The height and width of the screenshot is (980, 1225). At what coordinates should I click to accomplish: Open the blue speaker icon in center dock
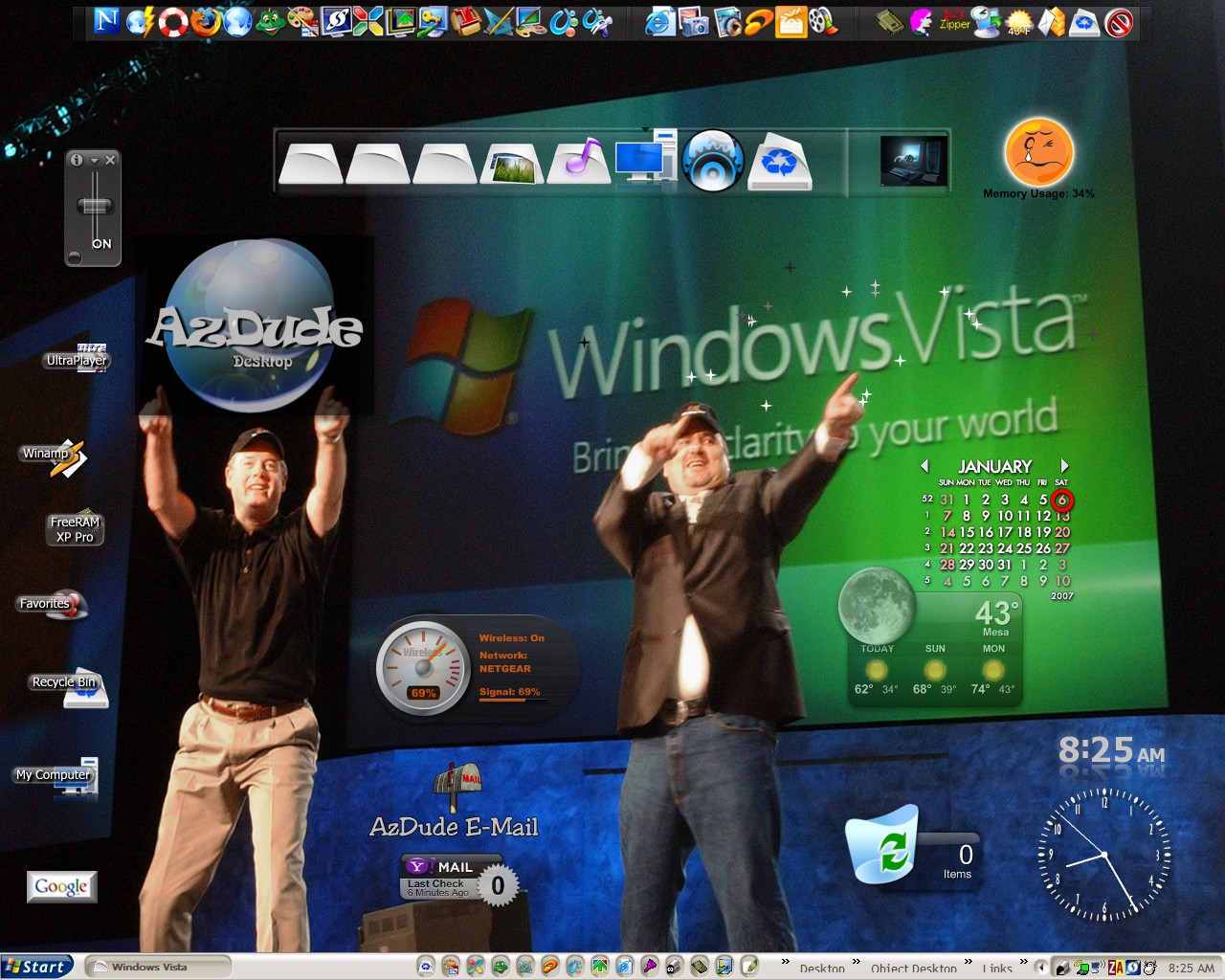[x=712, y=161]
